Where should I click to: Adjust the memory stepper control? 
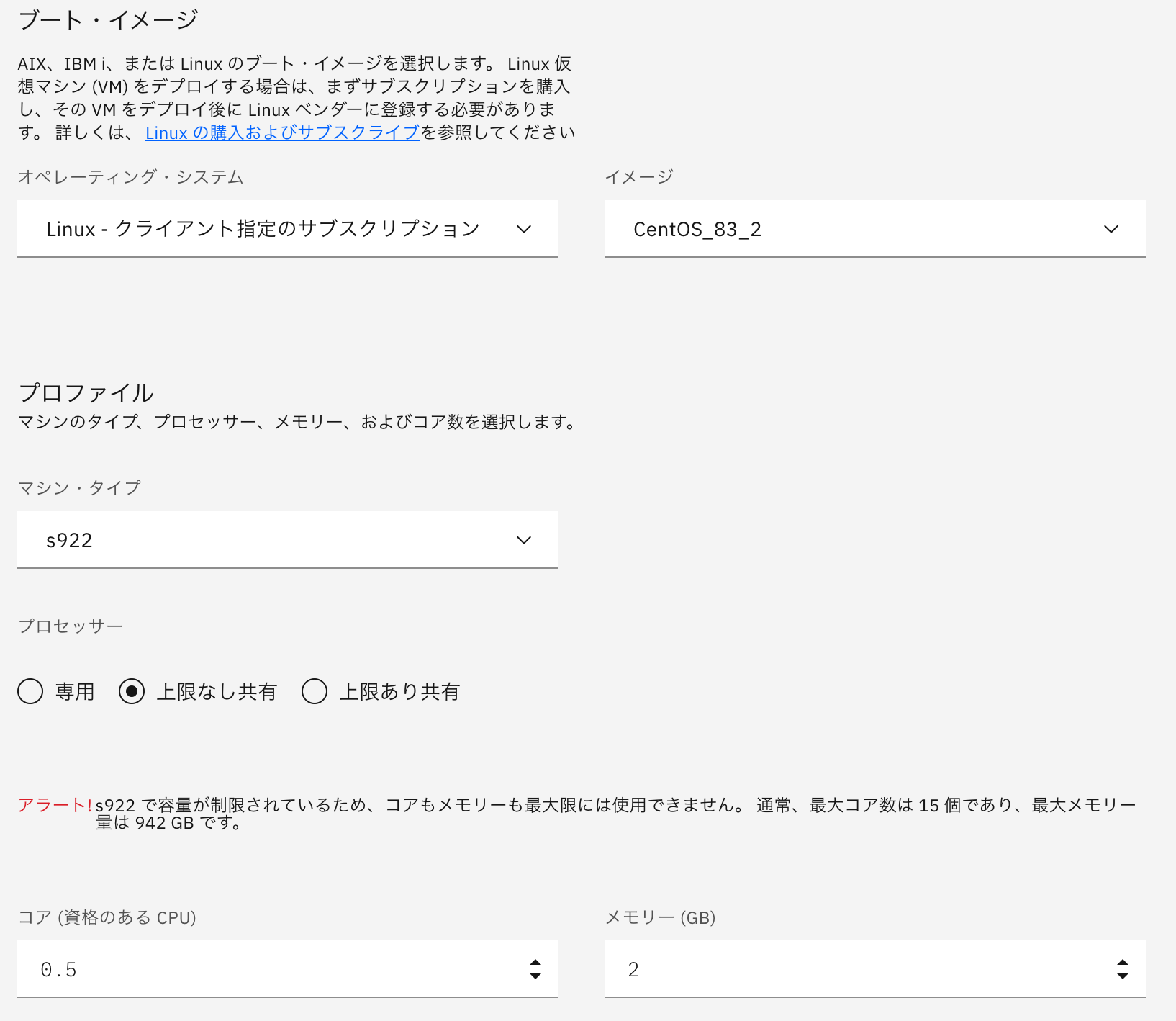(1122, 969)
